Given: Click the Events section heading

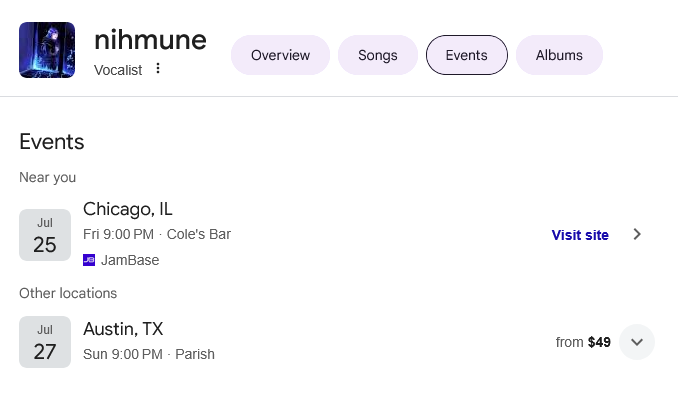Looking at the screenshot, I should tap(51, 142).
